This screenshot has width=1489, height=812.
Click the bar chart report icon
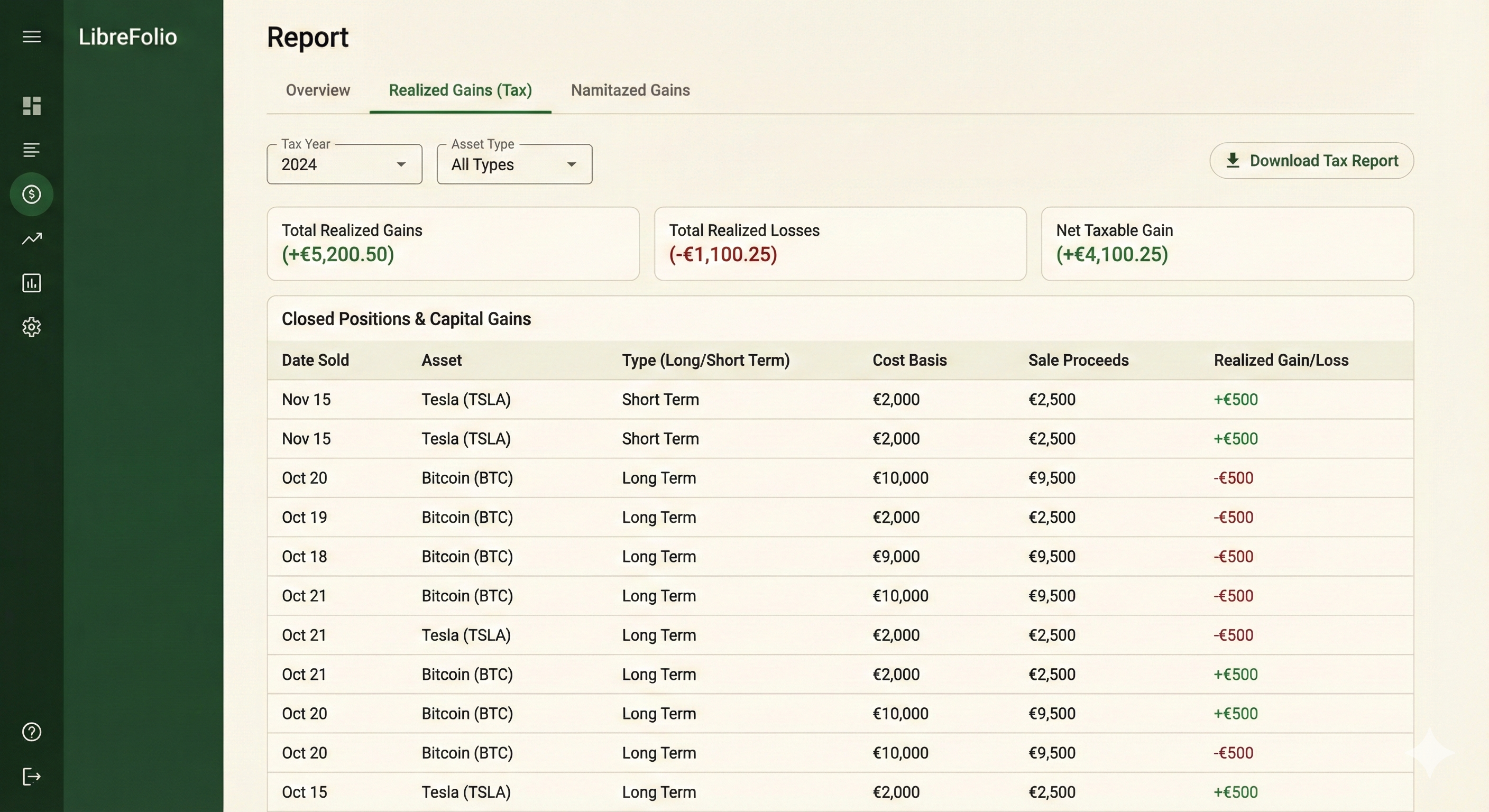tap(31, 283)
